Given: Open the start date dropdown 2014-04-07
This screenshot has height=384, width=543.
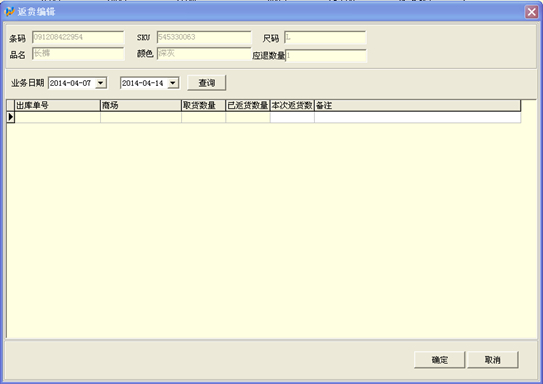Looking at the screenshot, I should [x=101, y=83].
